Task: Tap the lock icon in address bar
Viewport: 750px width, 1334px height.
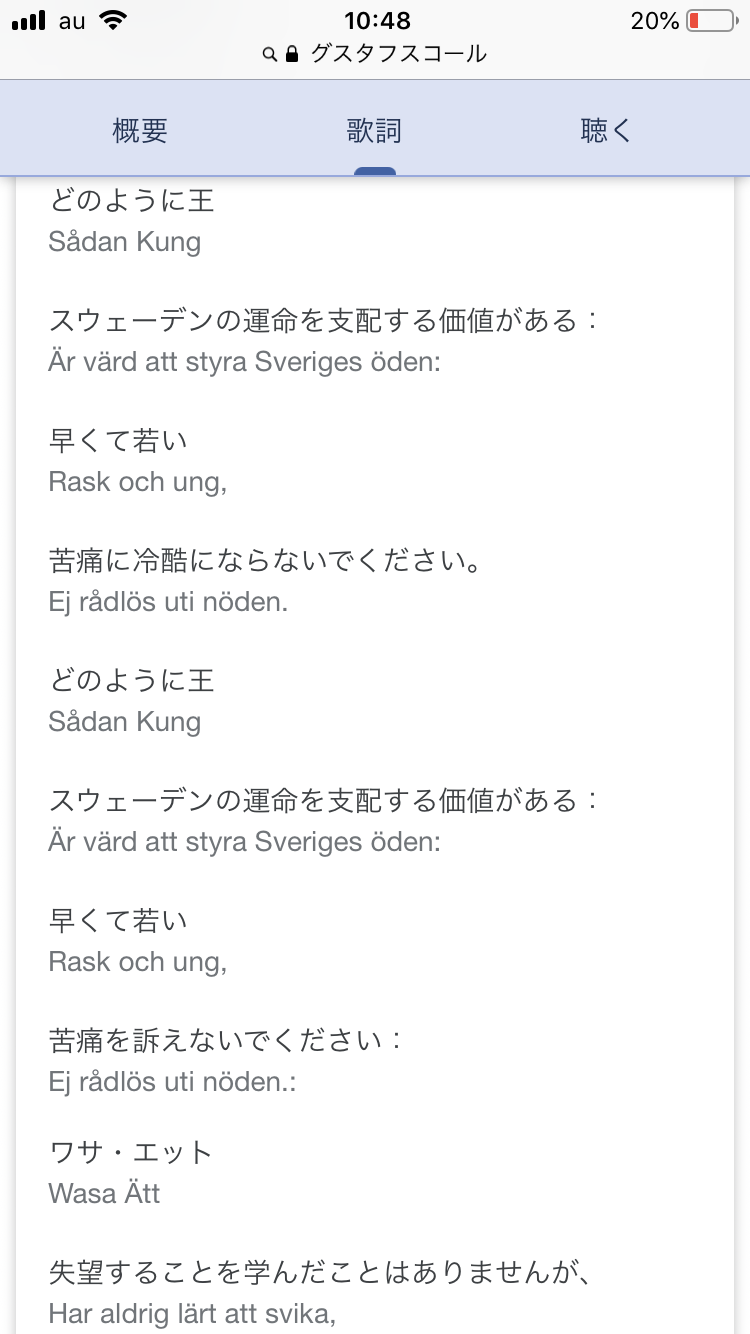Action: [292, 54]
